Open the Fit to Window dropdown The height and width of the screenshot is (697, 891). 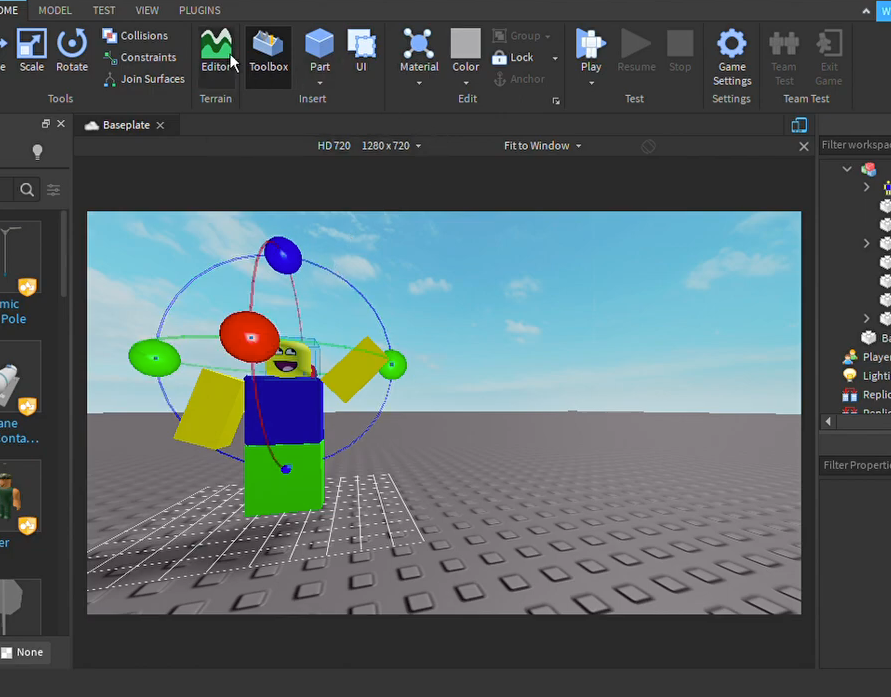(x=543, y=146)
